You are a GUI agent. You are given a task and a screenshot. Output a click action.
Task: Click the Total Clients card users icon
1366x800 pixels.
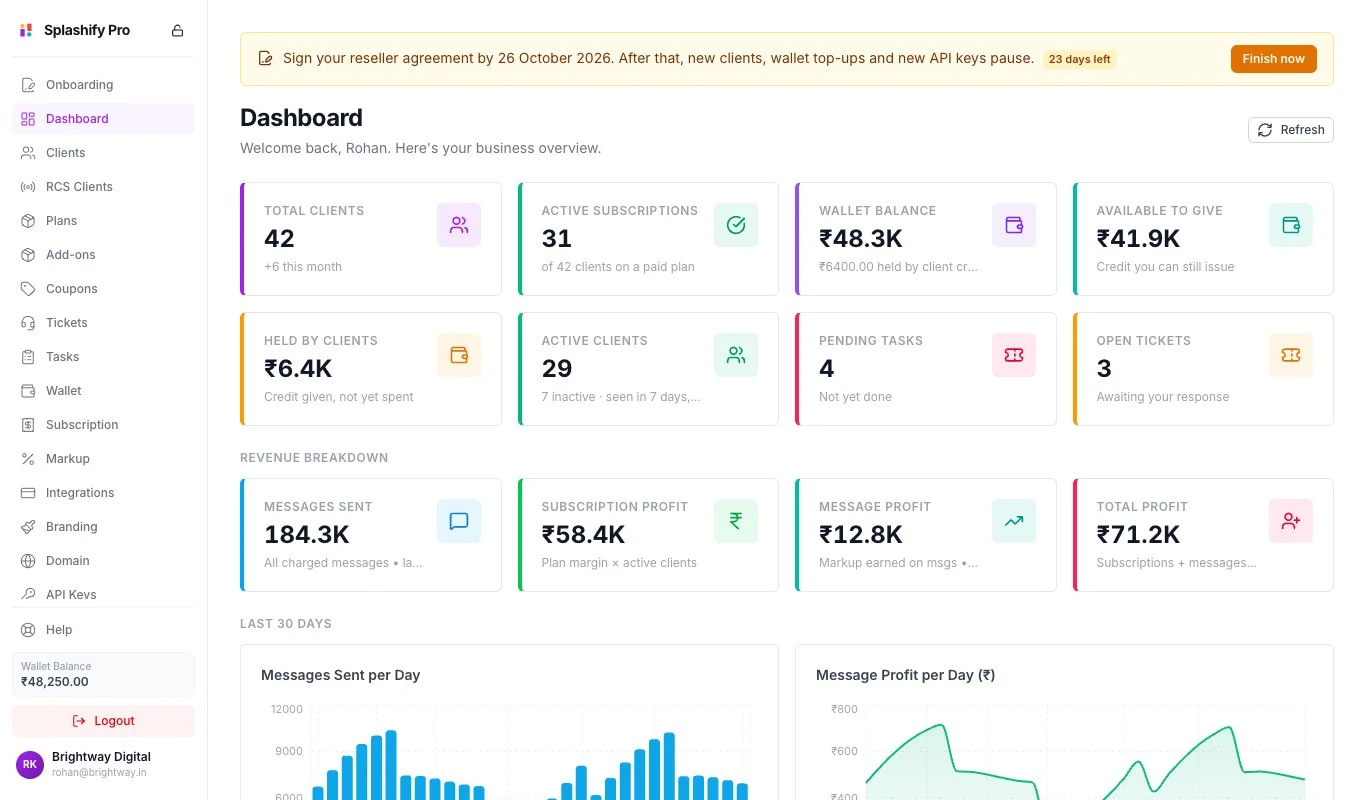(459, 225)
